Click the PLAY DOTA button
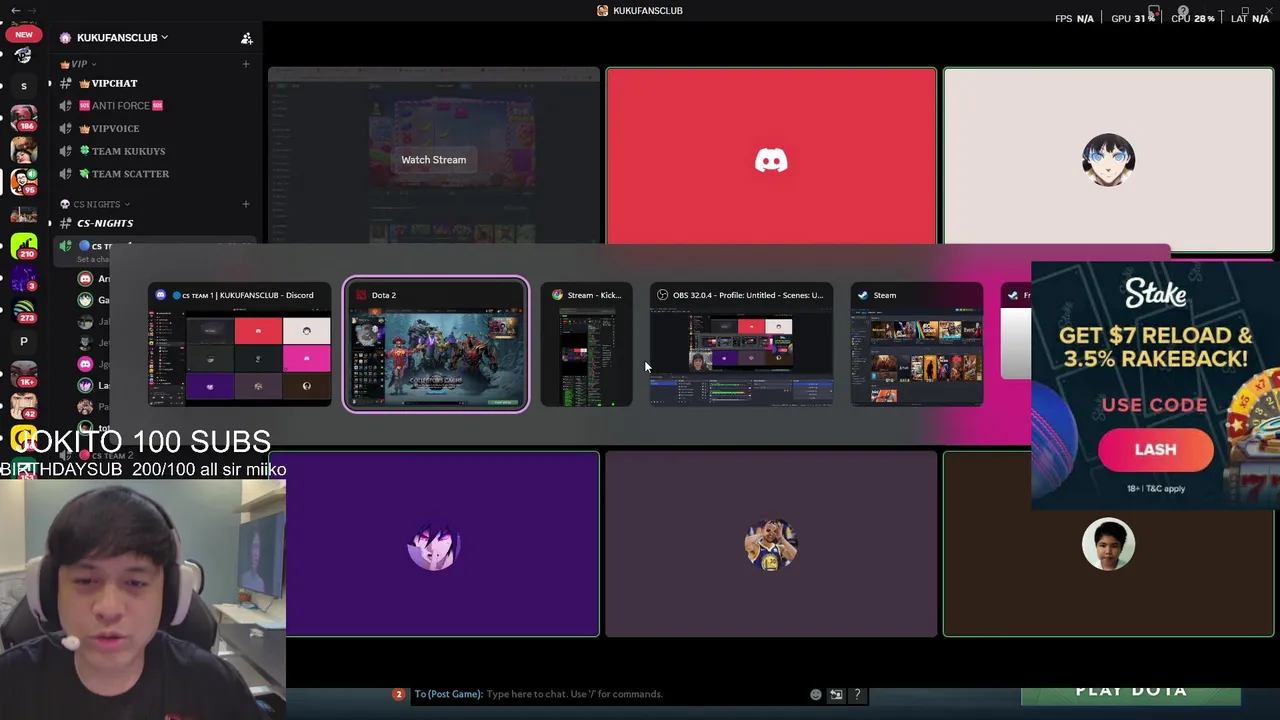The image size is (1280, 720). point(1131,693)
